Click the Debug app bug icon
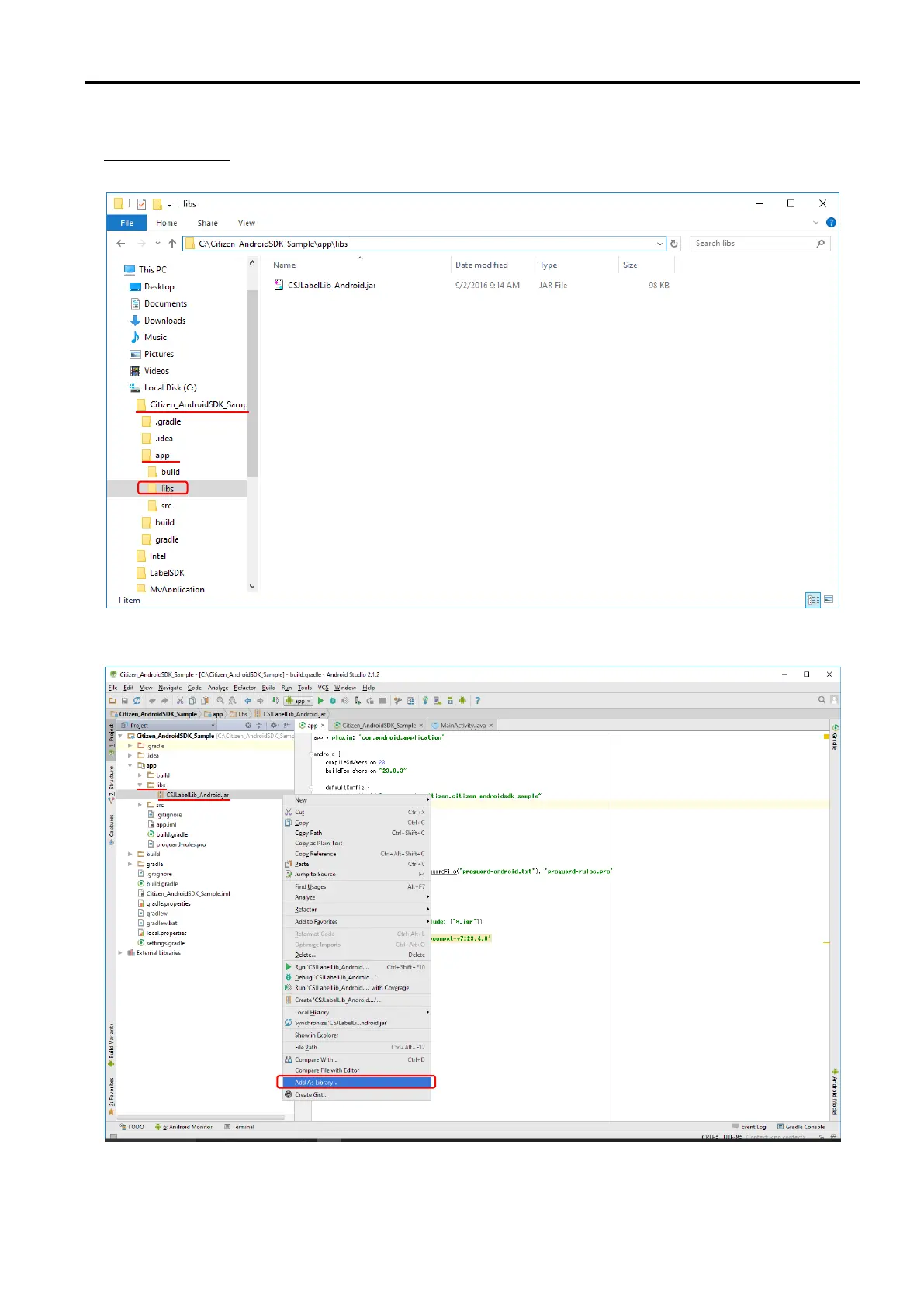Screen dimensions: 924x1307 (333, 701)
